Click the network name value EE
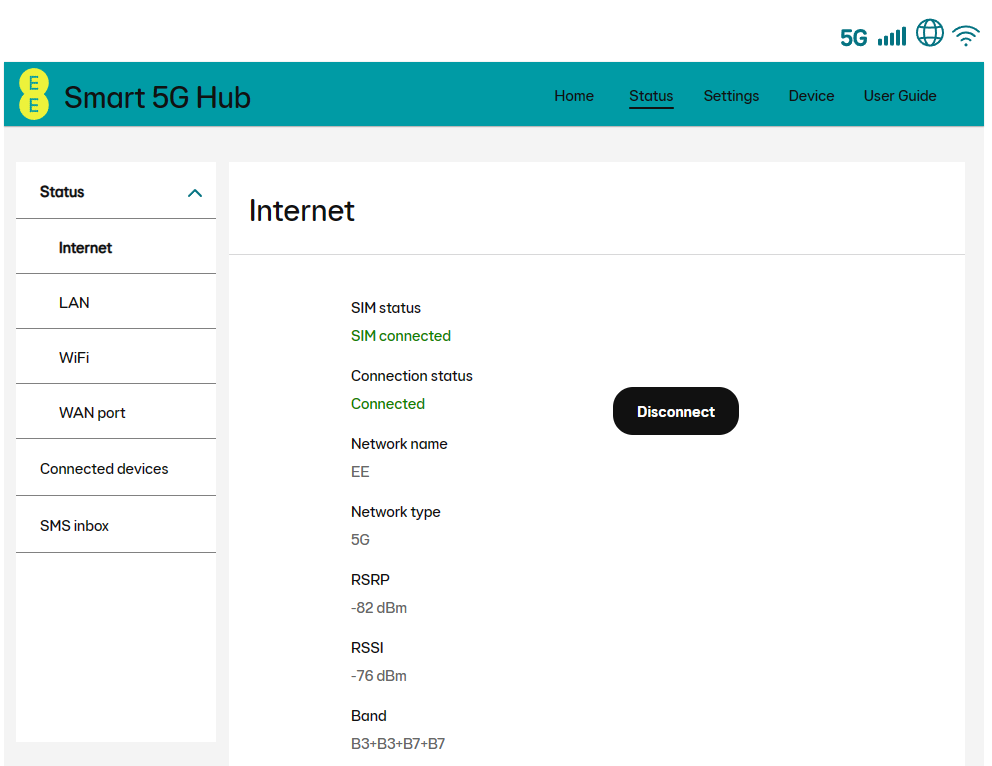Image resolution: width=992 pixels, height=766 pixels. click(360, 472)
